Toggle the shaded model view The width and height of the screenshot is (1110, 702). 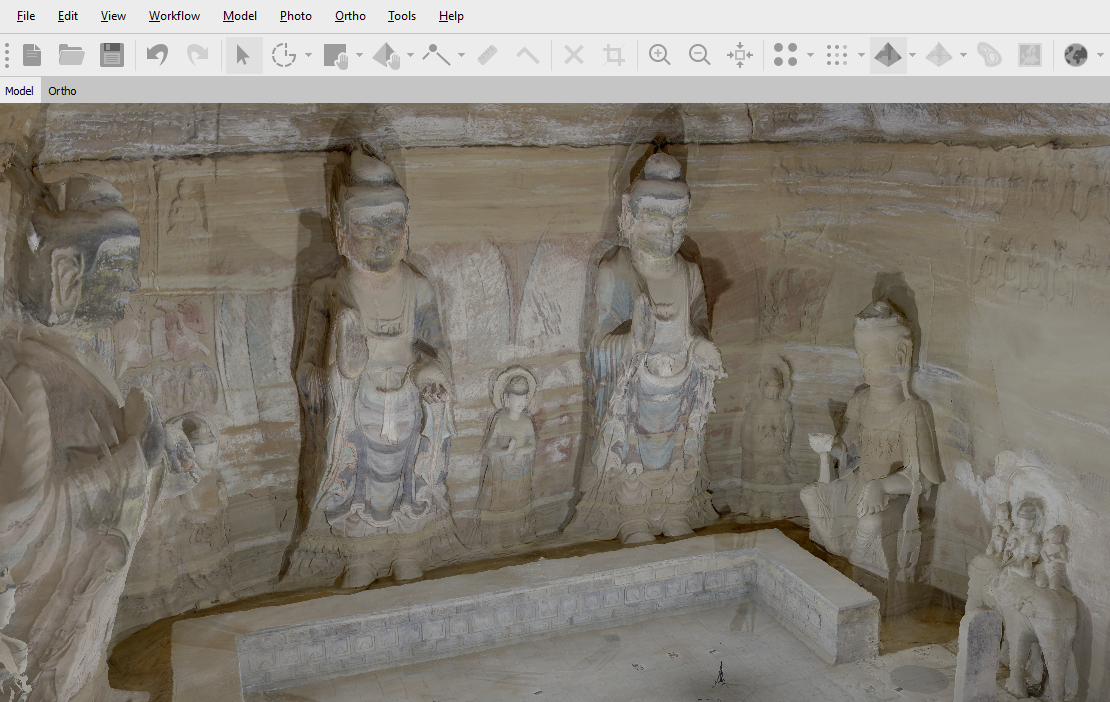pyautogui.click(x=888, y=54)
